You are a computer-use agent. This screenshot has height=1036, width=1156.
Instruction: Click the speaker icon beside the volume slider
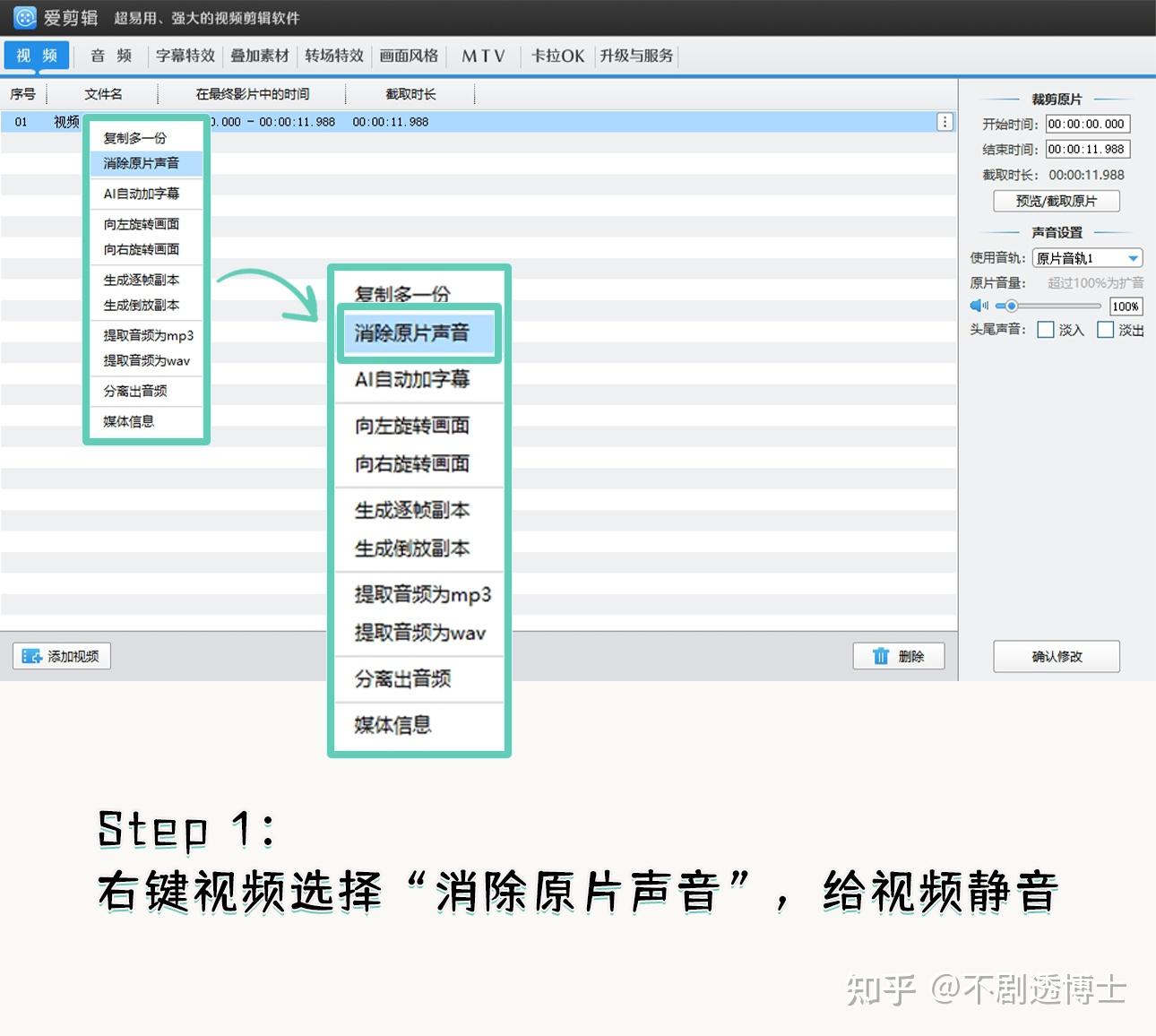pos(979,306)
